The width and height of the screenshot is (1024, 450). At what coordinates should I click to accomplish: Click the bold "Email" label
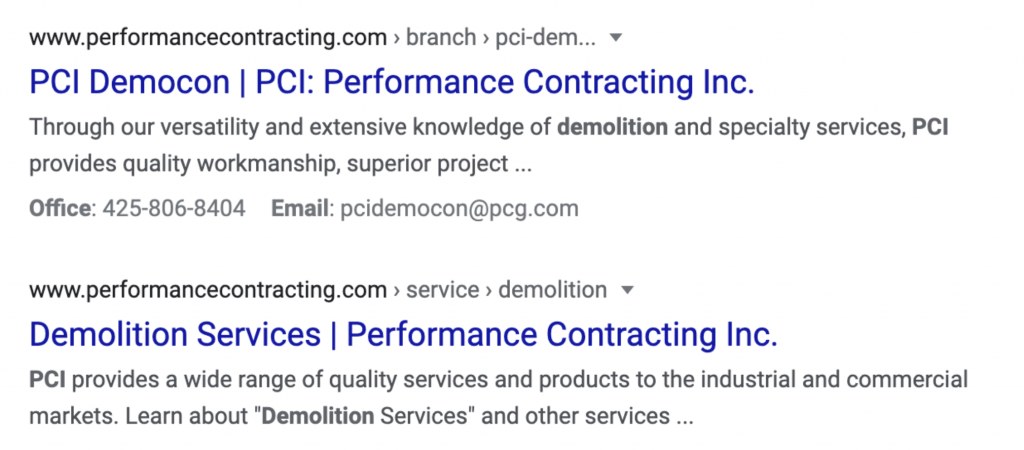click(300, 208)
